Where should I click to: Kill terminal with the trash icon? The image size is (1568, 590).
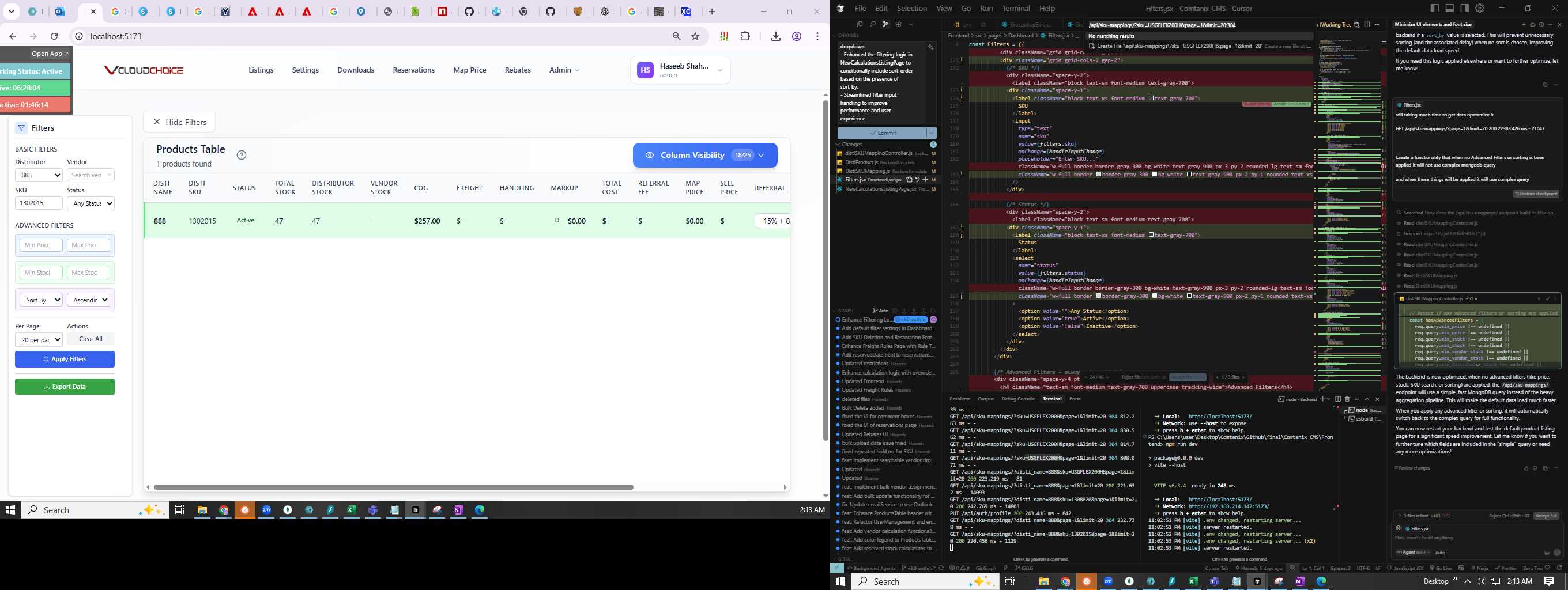[x=1347, y=399]
